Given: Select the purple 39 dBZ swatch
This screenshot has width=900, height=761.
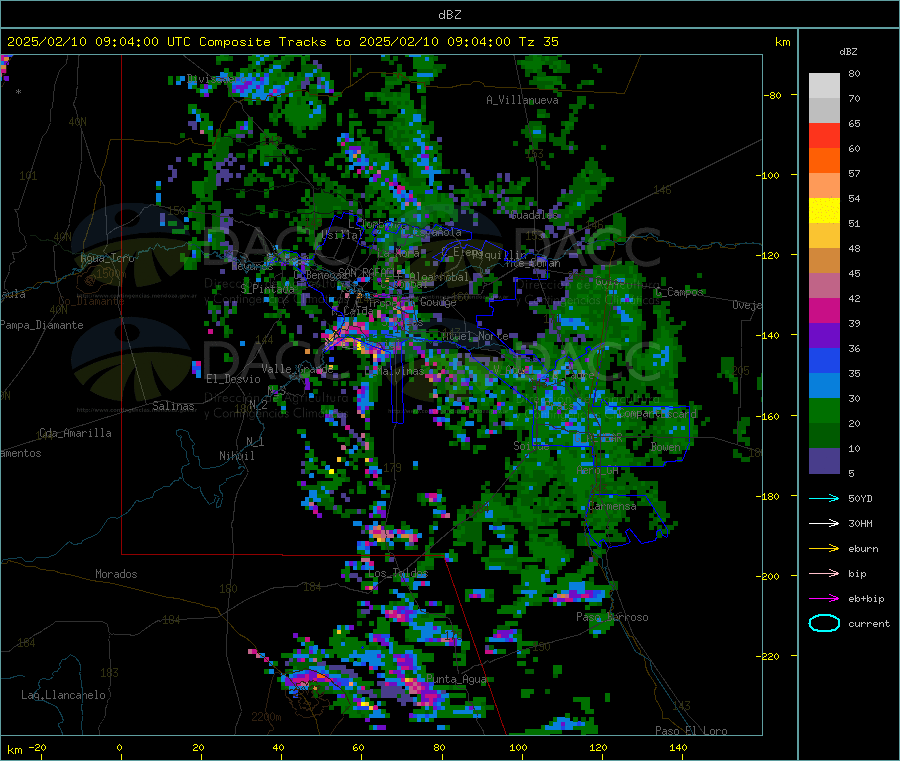Looking at the screenshot, I should point(824,336).
